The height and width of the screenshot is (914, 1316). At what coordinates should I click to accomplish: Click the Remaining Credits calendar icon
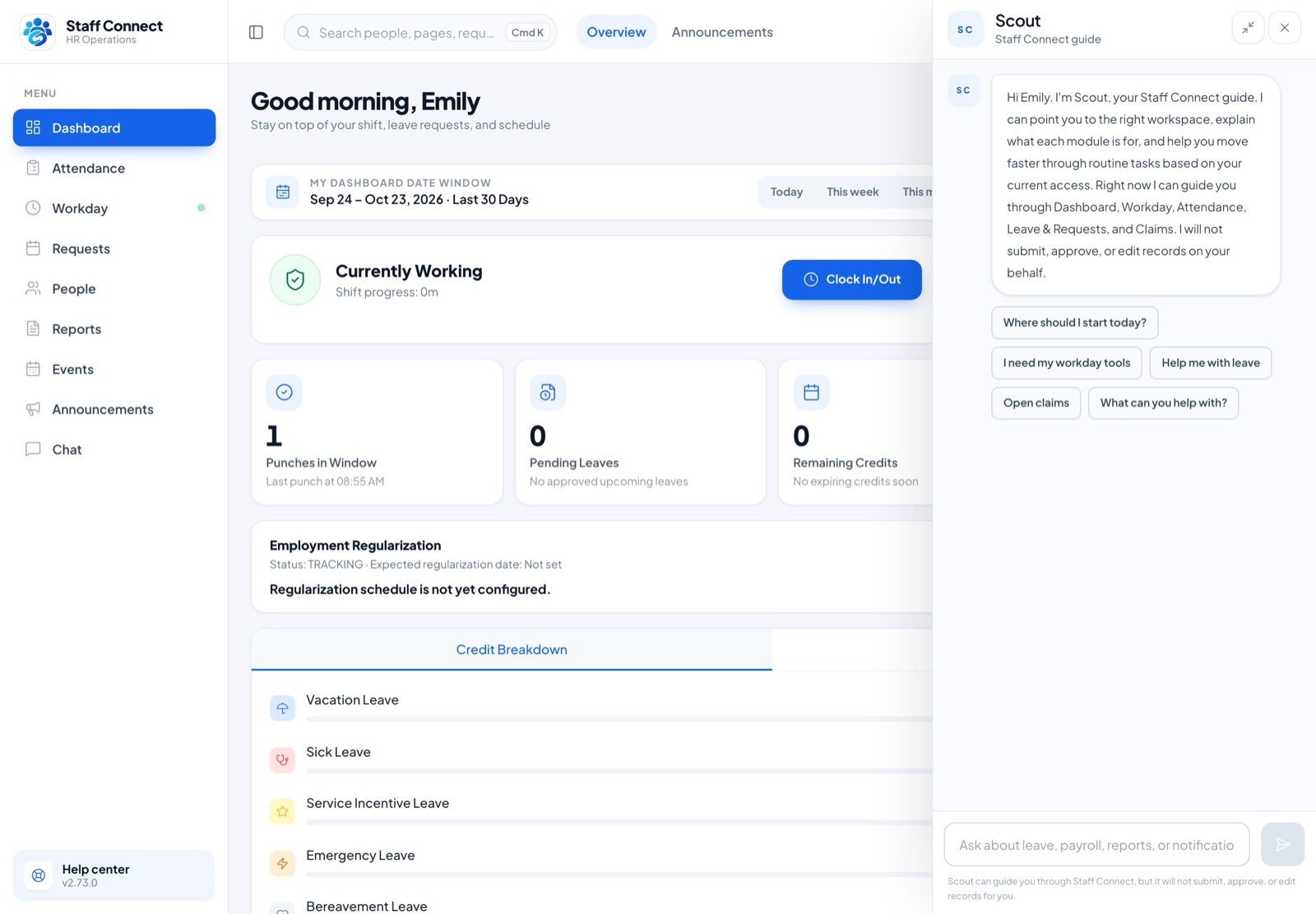click(811, 392)
